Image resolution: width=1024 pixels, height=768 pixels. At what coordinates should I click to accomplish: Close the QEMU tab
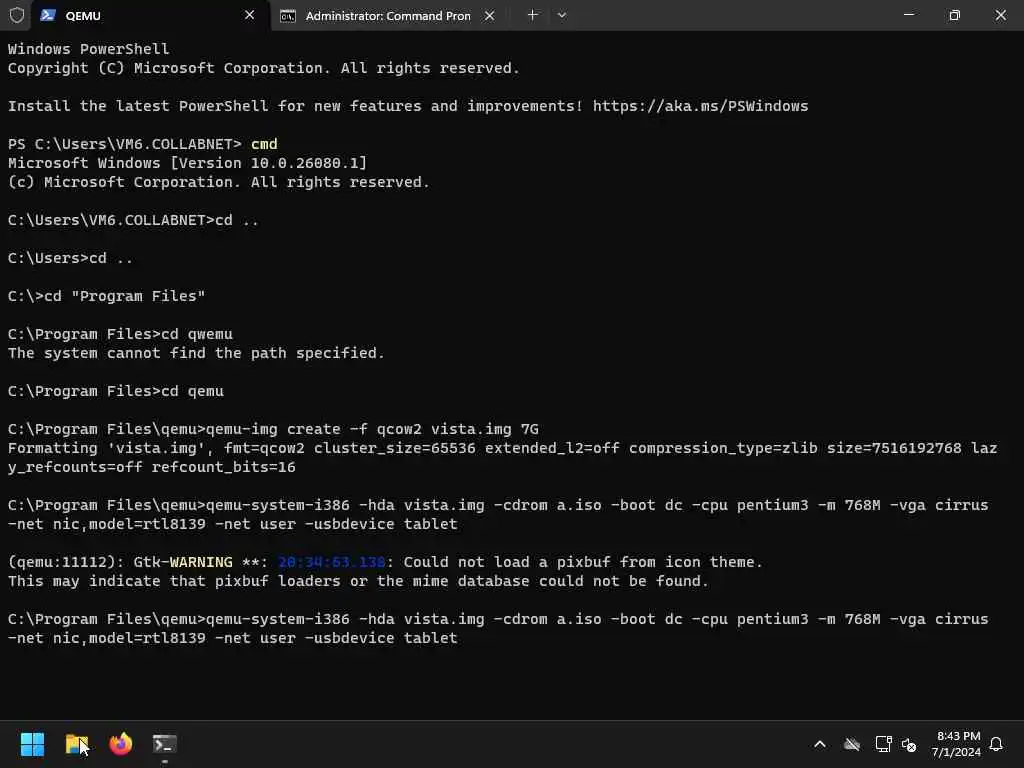coord(249,15)
